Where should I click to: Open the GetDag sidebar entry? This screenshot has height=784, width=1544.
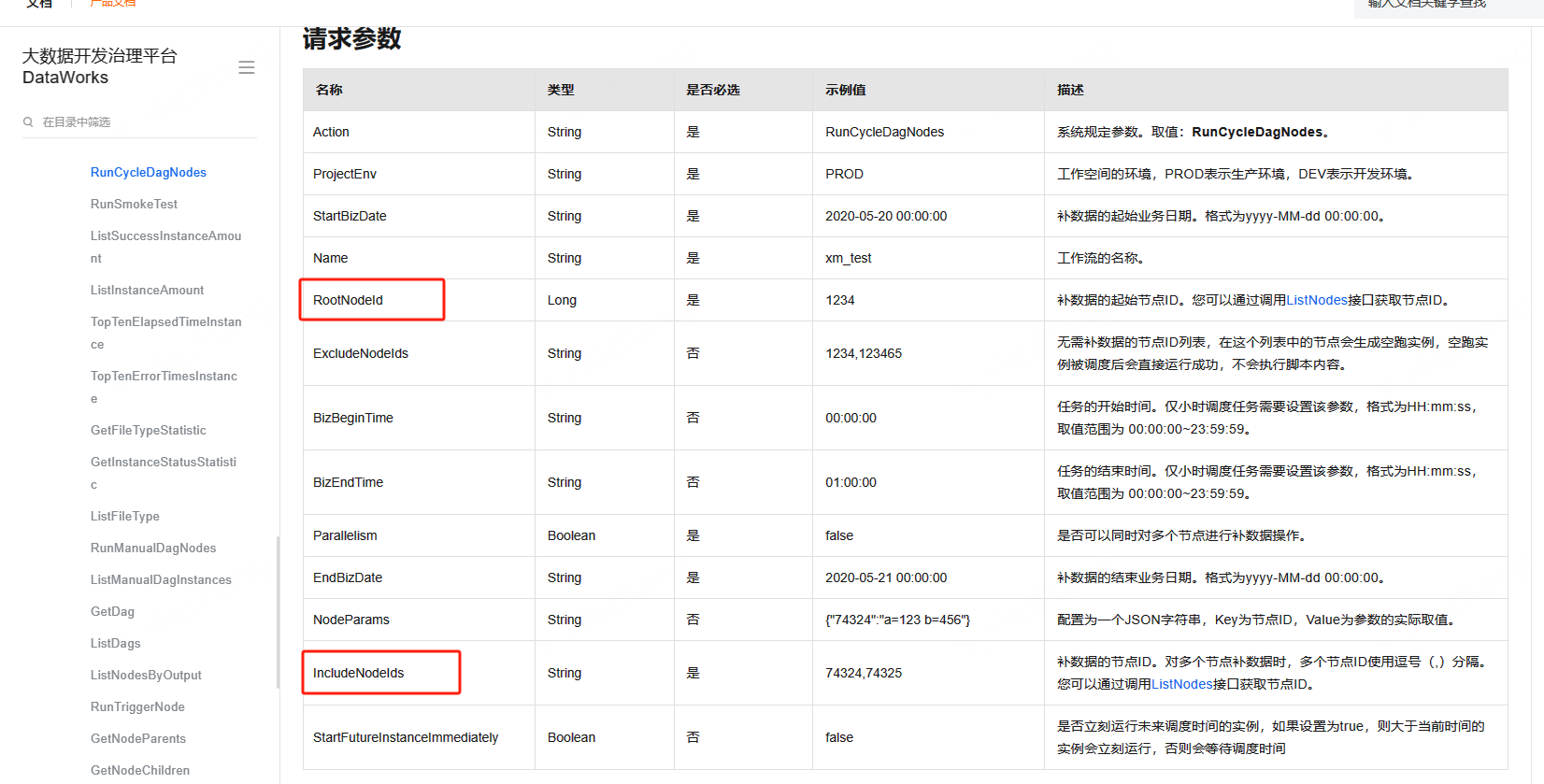[112, 611]
